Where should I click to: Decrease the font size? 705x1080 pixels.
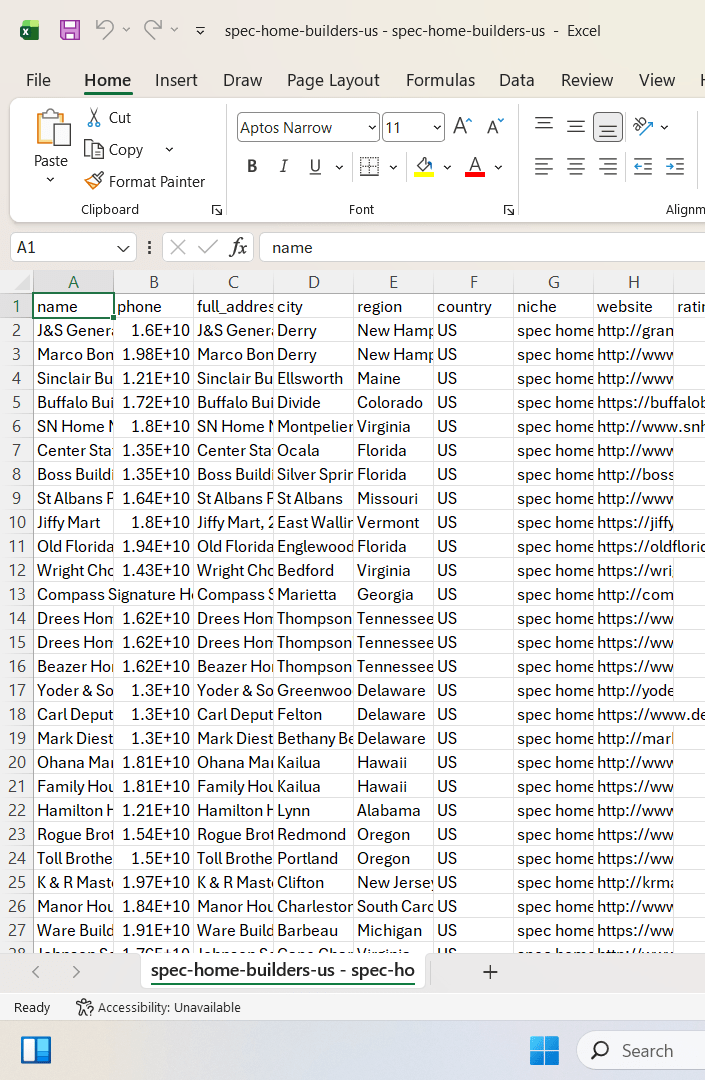496,127
